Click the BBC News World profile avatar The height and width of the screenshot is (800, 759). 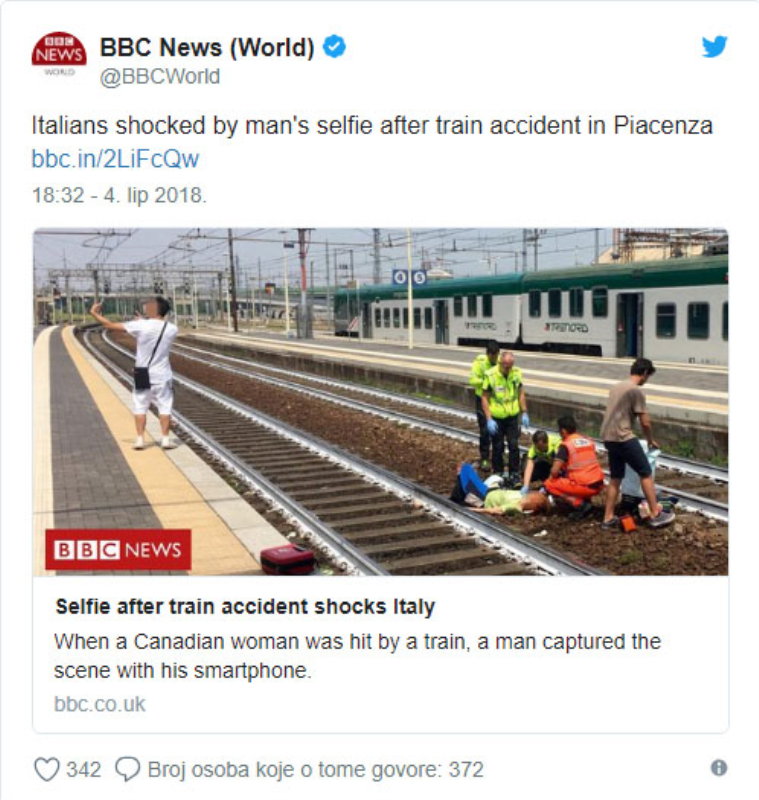point(59,54)
